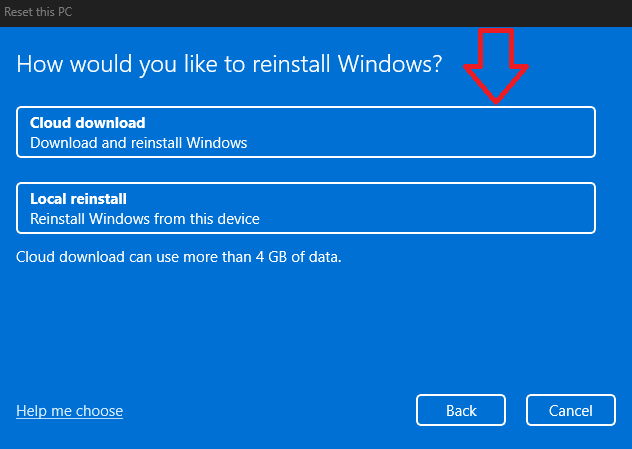Choose the Local reinstall option
This screenshot has height=449, width=632.
(305, 208)
